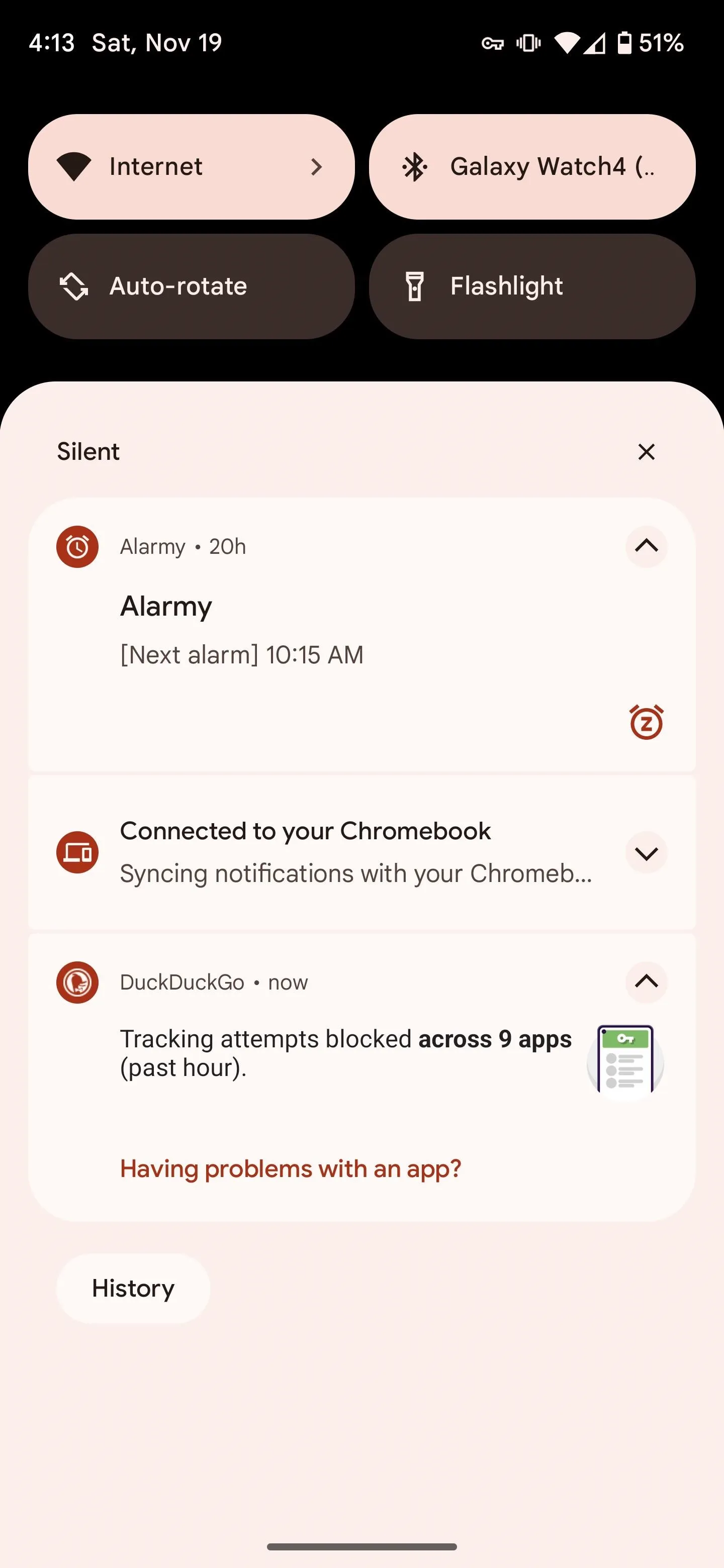The height and width of the screenshot is (1568, 724).
Task: Tap Having problems with an app link
Action: click(x=291, y=1168)
